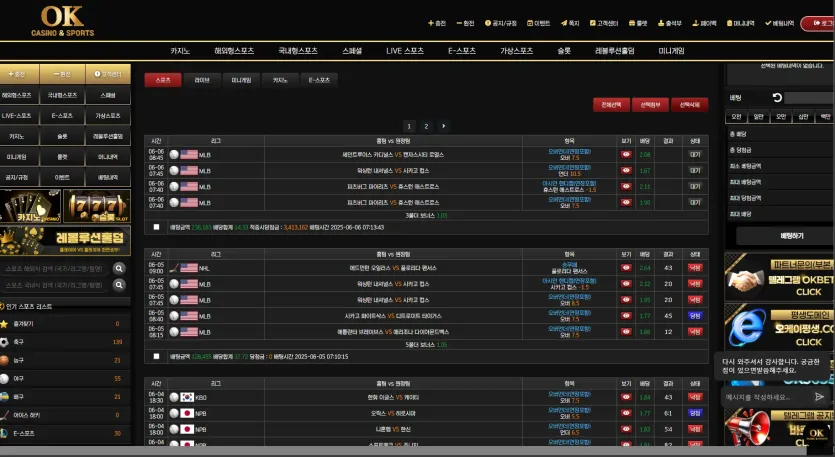This screenshot has width=835, height=457.
Task: Click the red logout button
Action: [x=819, y=23]
